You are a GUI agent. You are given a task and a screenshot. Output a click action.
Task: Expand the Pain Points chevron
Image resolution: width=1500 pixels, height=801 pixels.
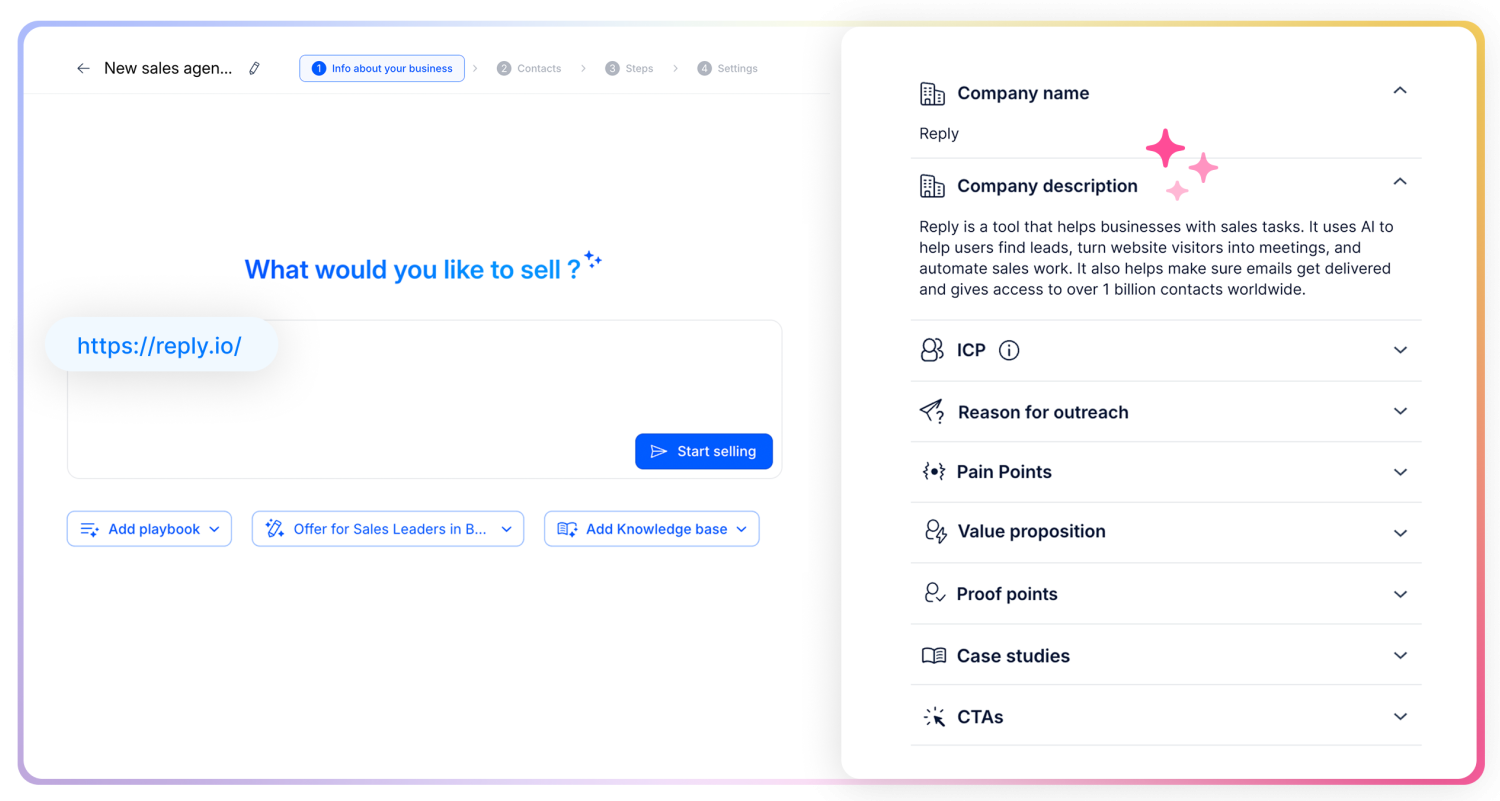coord(1400,472)
